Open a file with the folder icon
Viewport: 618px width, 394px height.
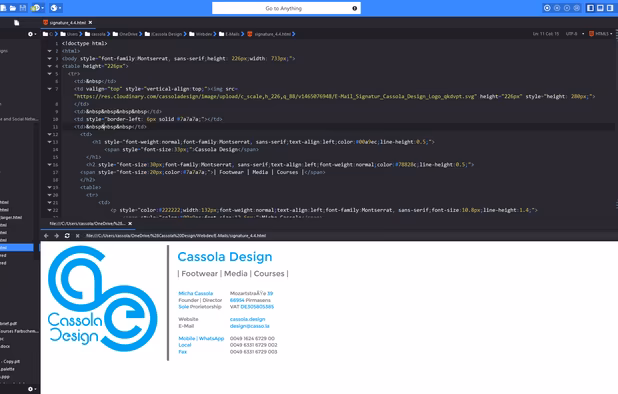tap(13, 8)
